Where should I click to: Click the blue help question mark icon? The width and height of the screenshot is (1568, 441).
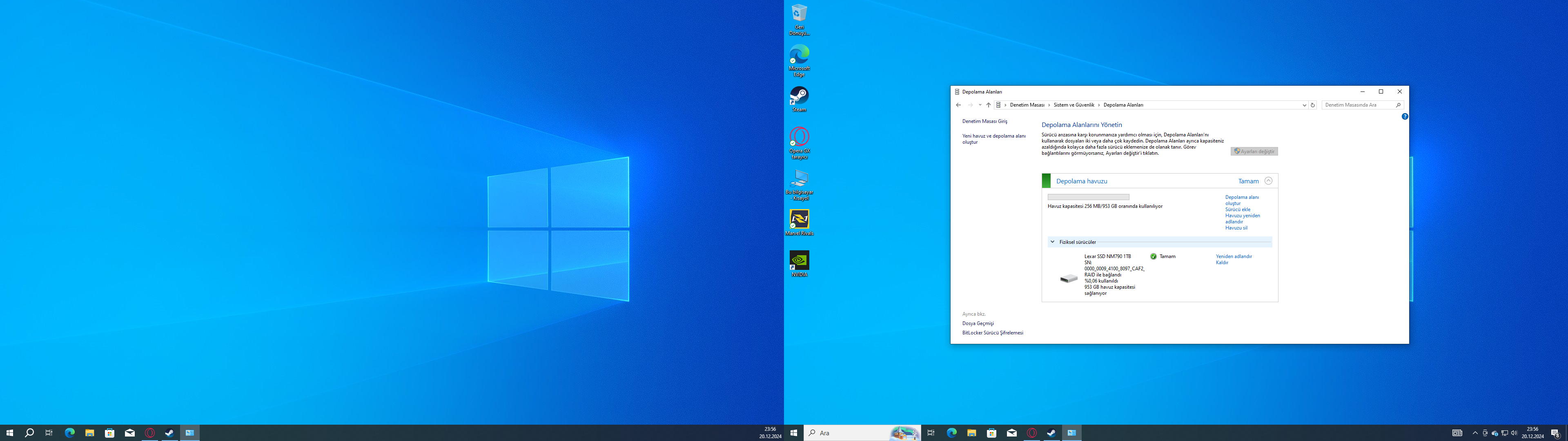(1405, 116)
